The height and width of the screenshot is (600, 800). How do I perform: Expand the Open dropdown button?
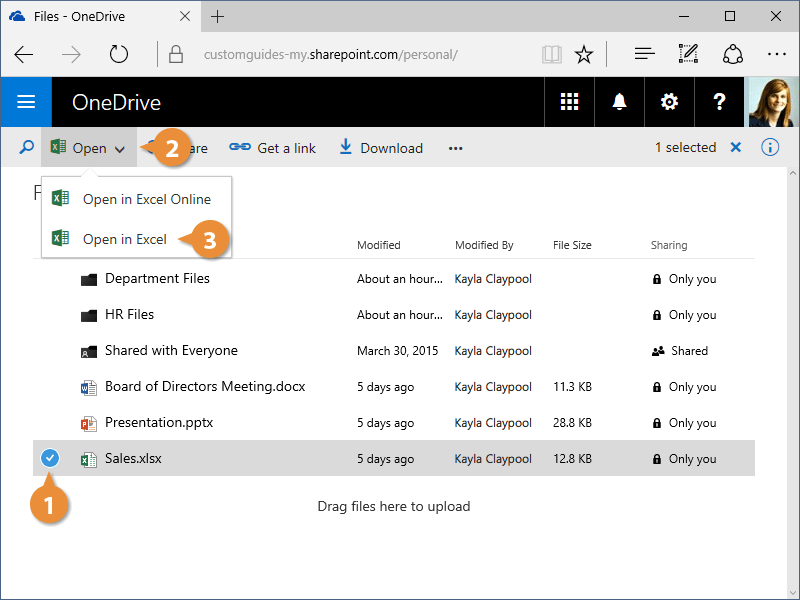click(x=89, y=148)
